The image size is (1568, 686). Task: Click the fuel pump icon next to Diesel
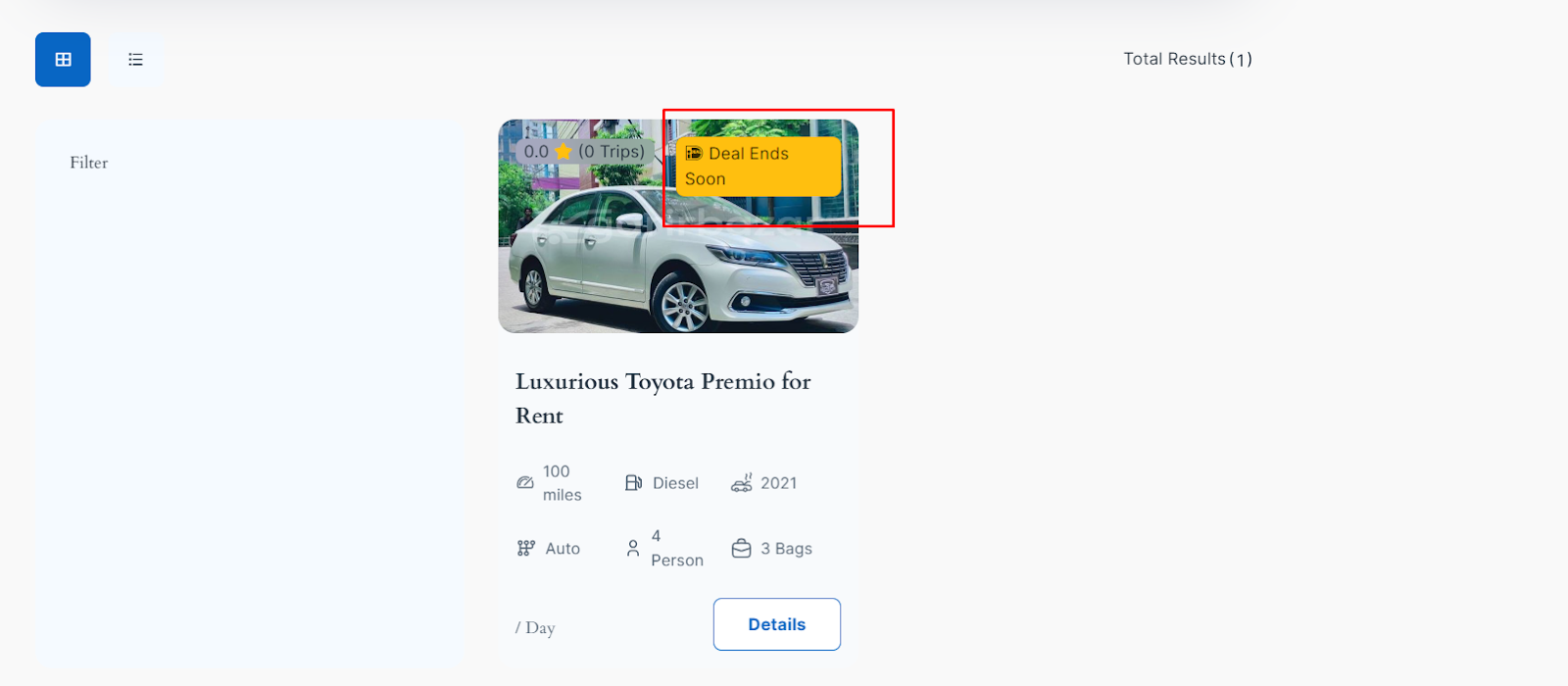pos(633,483)
